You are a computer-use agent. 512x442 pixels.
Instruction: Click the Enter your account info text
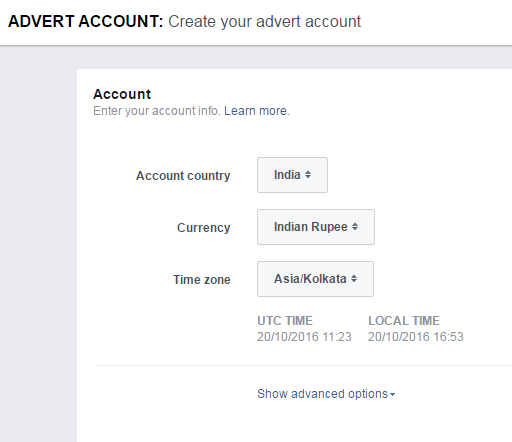coord(157,111)
